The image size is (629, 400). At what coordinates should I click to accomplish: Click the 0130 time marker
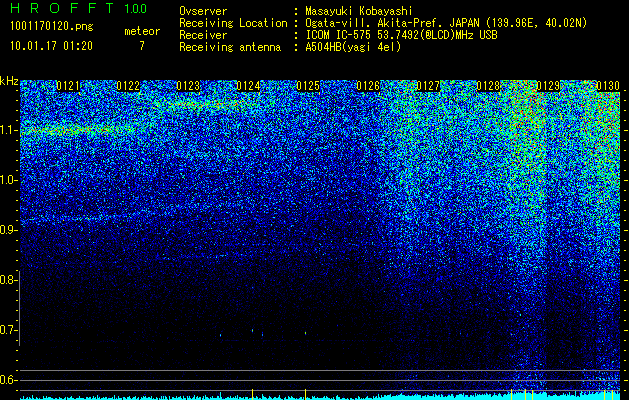tap(608, 86)
